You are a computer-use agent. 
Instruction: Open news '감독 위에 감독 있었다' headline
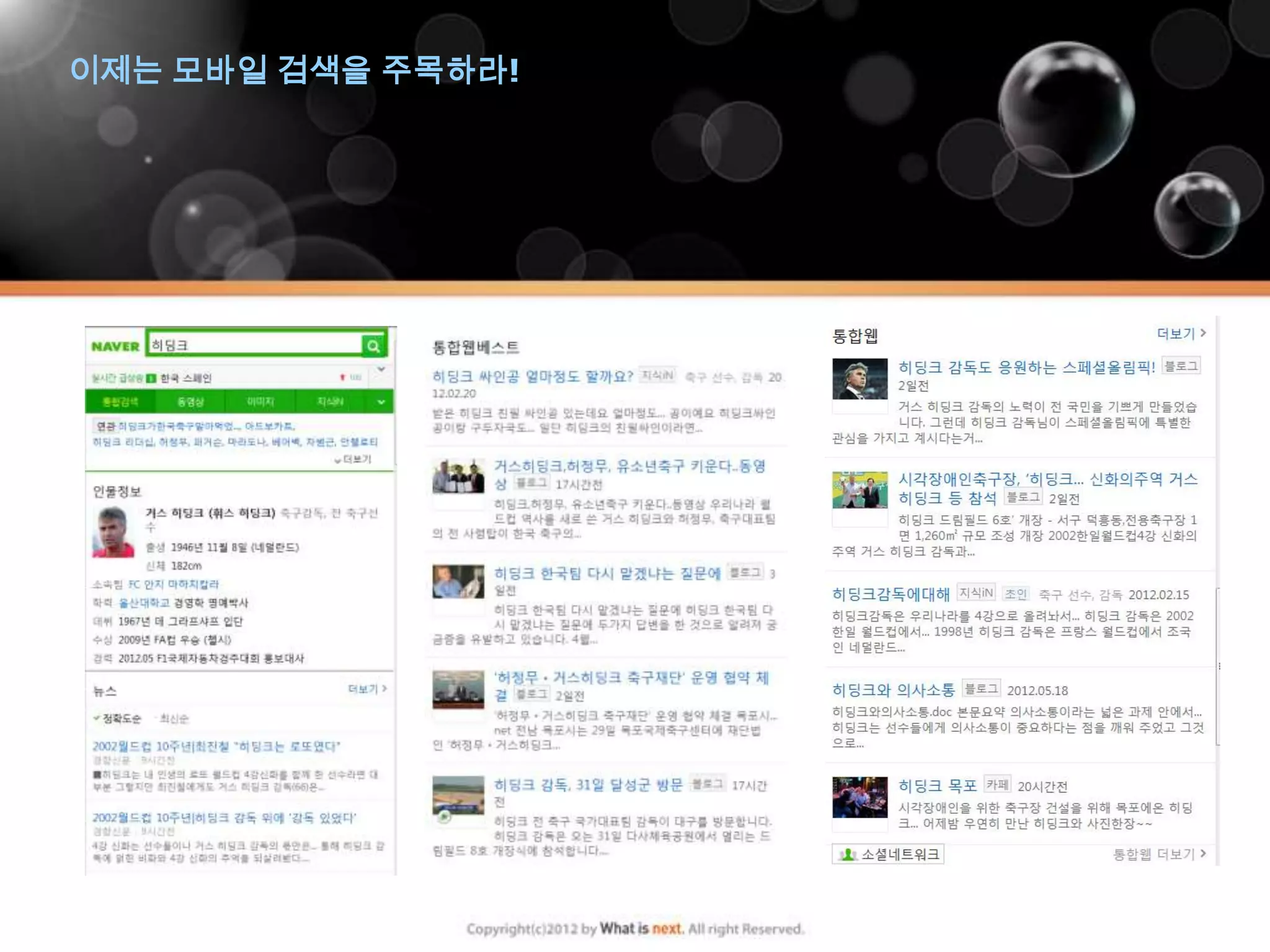coord(224,818)
